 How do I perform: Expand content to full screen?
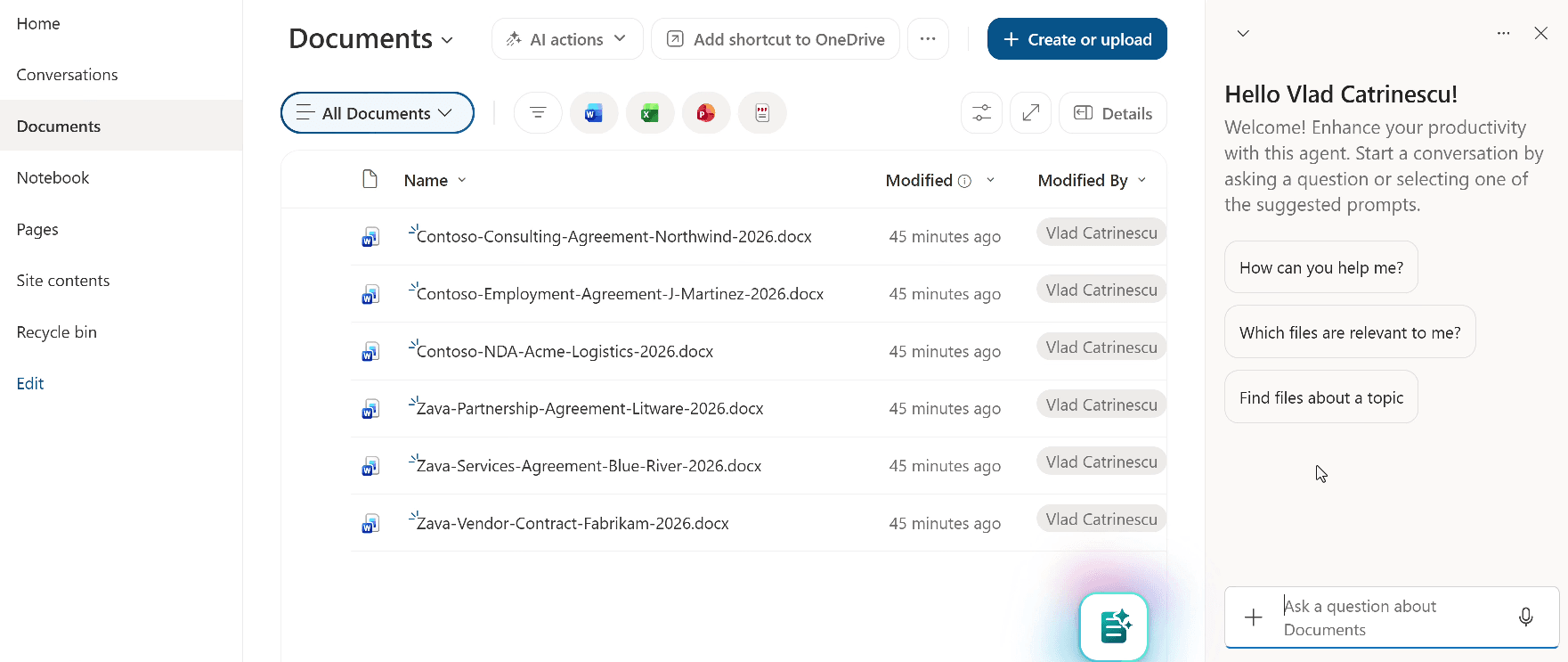(1031, 113)
